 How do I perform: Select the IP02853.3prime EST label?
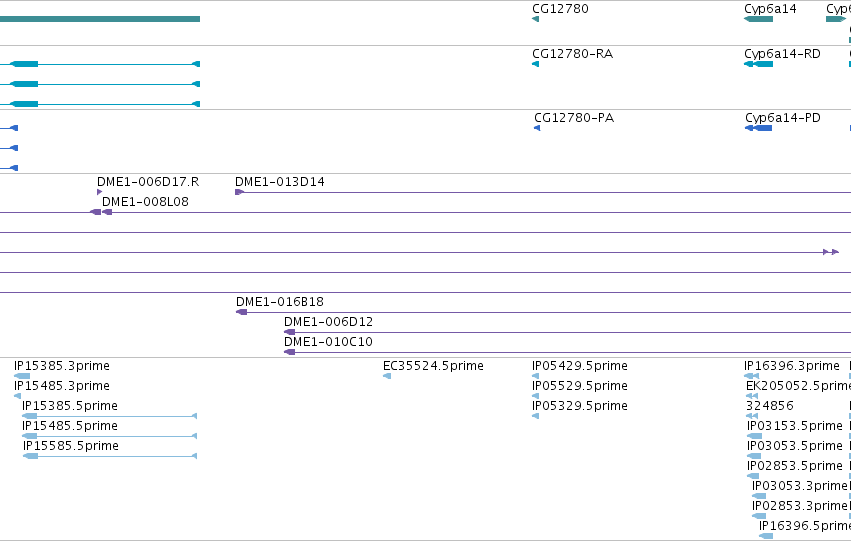799,506
